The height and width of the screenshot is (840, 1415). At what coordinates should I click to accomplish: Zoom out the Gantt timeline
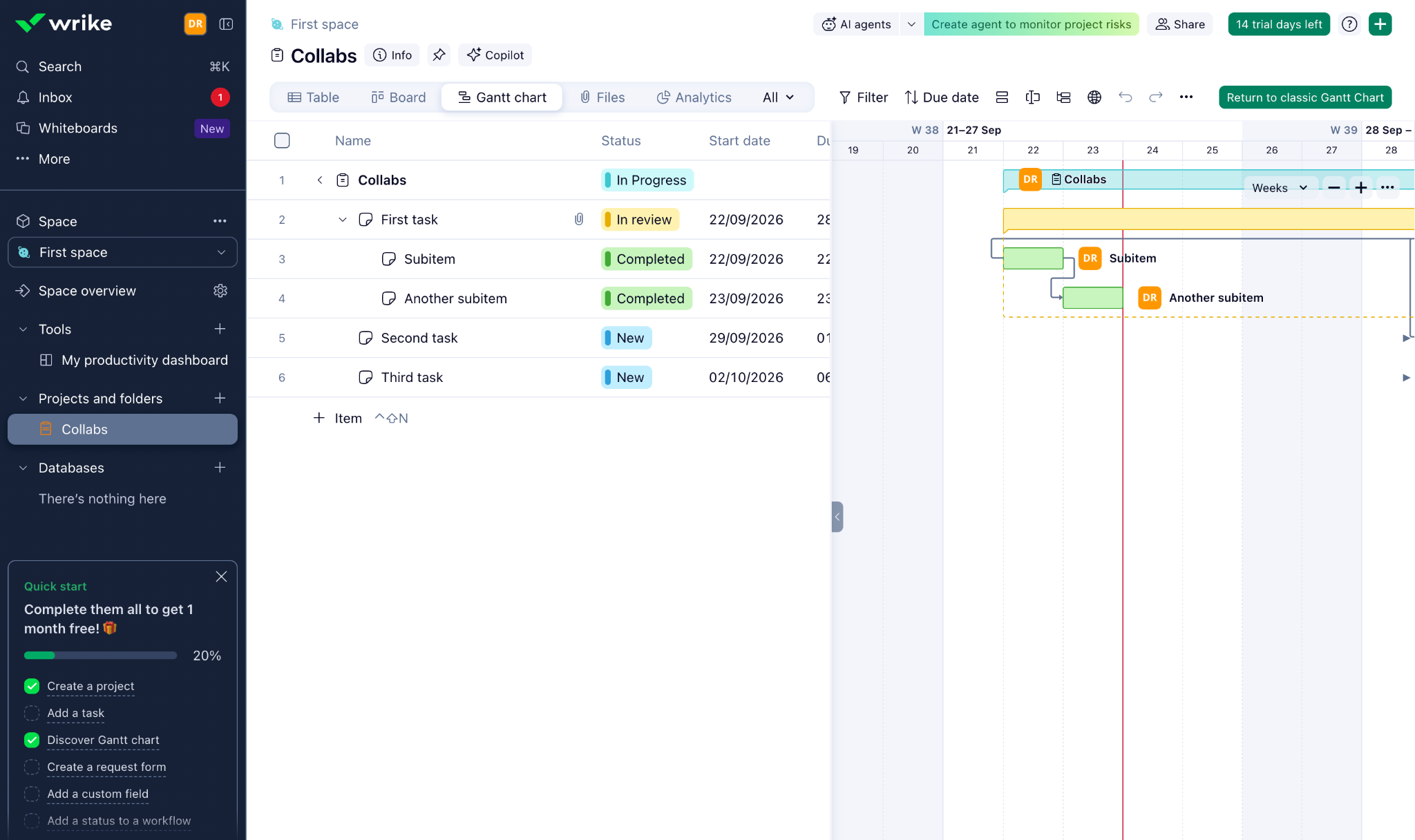pos(1334,188)
